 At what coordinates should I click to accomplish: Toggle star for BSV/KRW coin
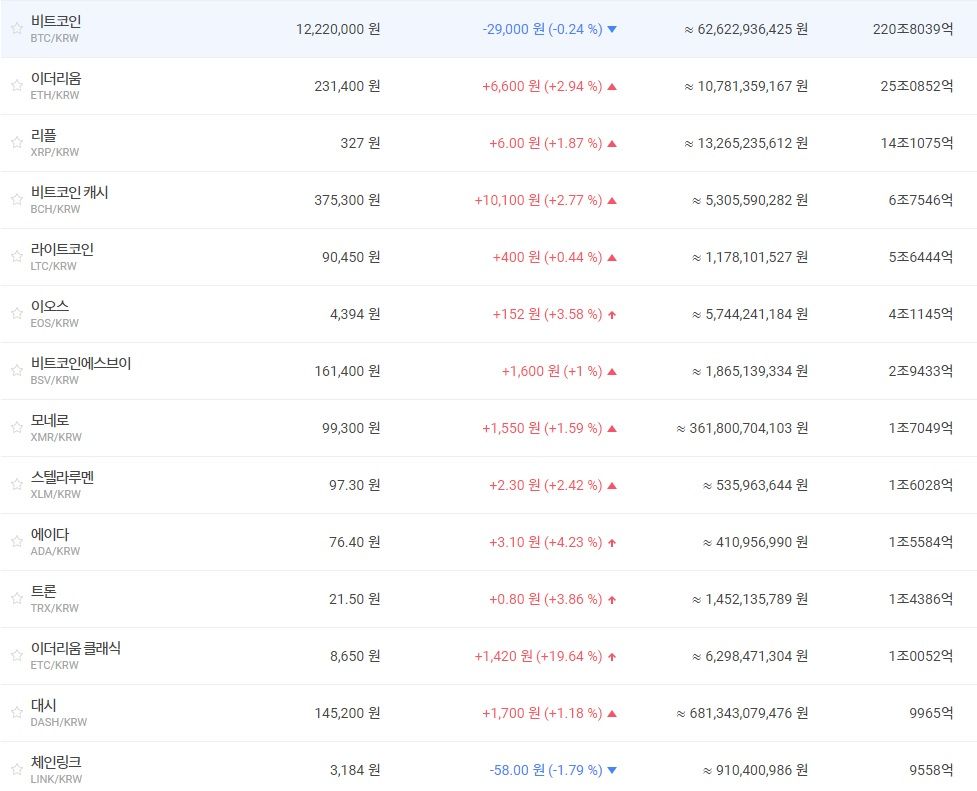(x=16, y=371)
